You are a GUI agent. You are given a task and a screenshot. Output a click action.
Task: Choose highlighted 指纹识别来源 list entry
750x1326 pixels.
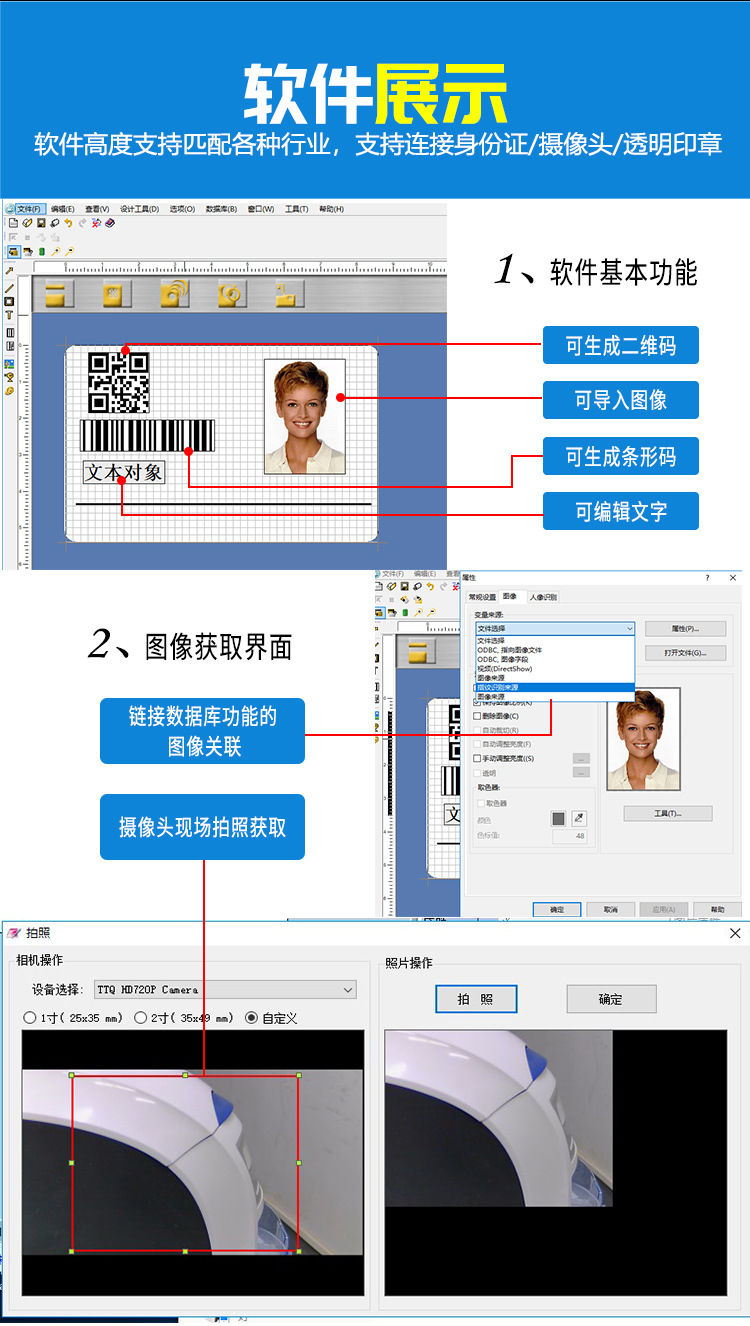pyautogui.click(x=555, y=687)
